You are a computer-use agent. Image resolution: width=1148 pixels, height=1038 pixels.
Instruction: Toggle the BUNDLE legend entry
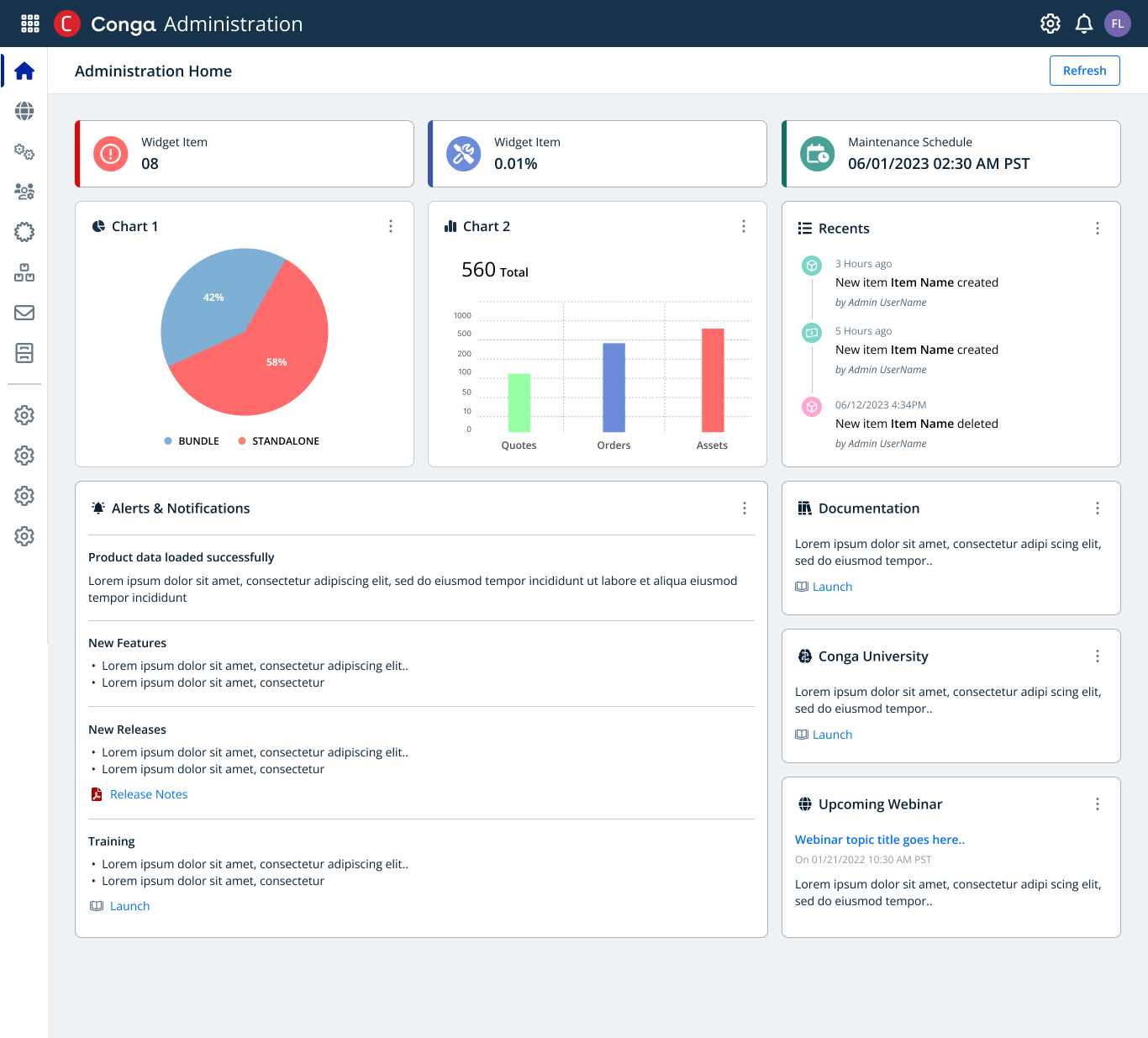pyautogui.click(x=192, y=441)
